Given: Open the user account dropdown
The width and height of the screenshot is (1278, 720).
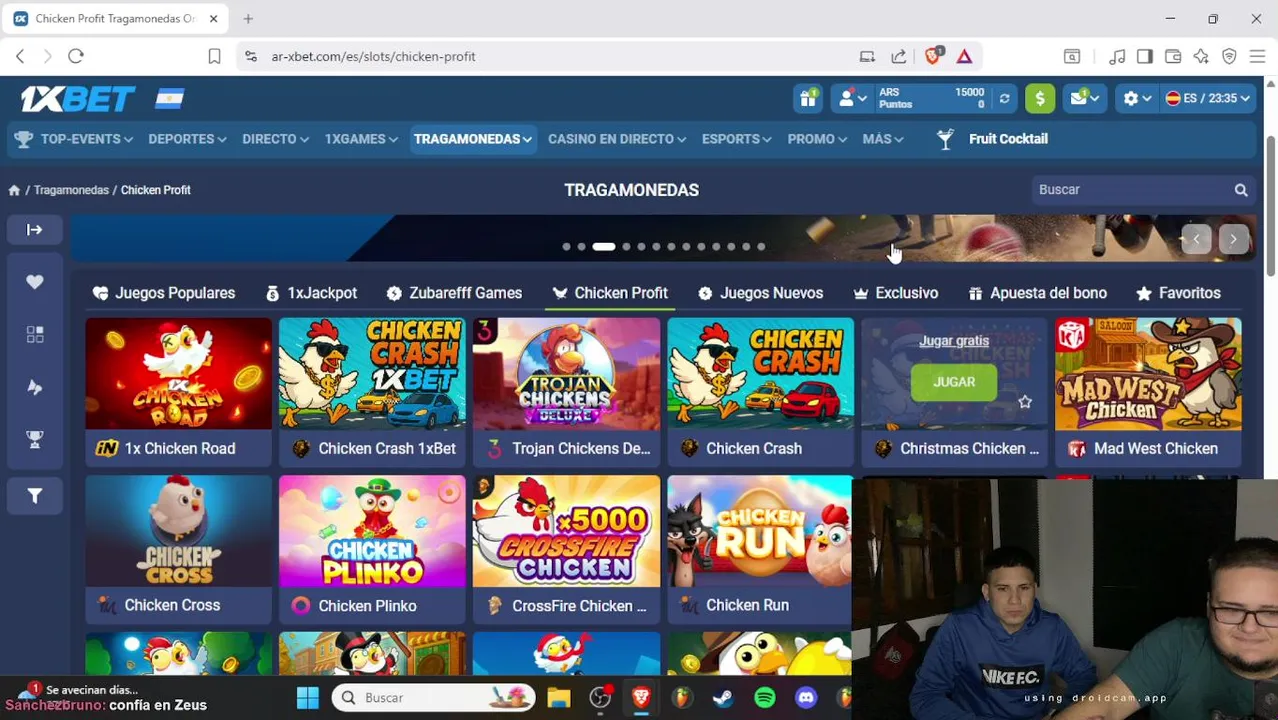Looking at the screenshot, I should tap(853, 98).
